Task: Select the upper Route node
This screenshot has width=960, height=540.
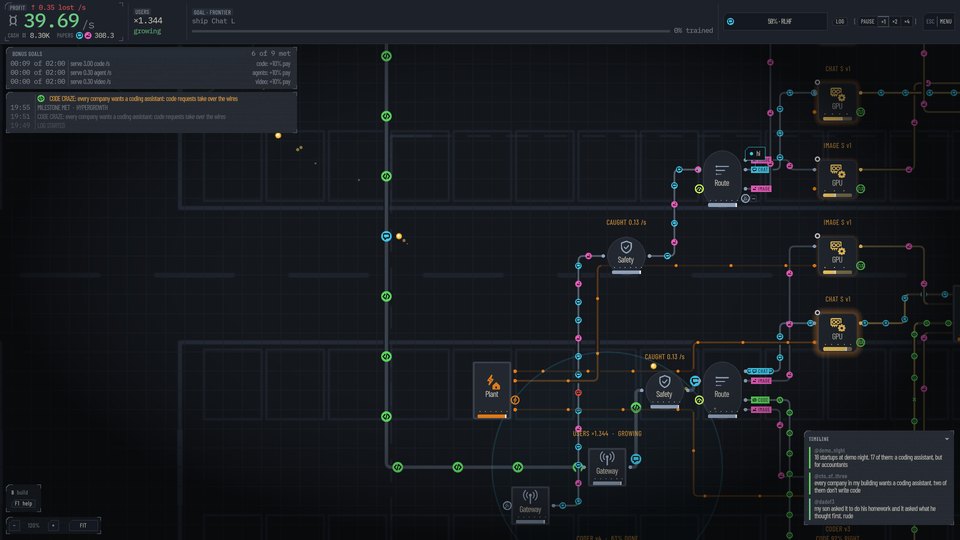Action: click(722, 178)
